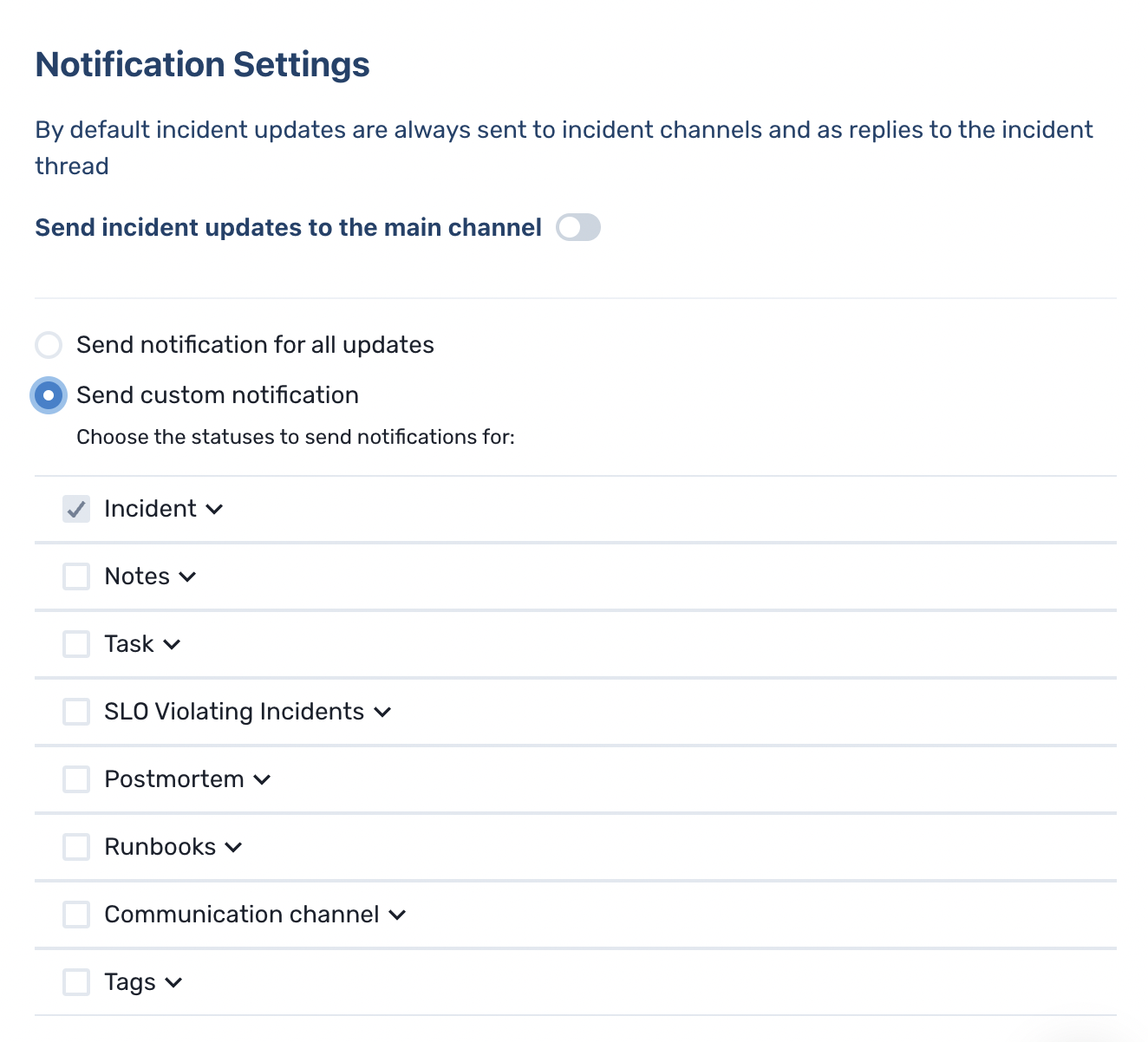Enable the Notes checkbox
The width and height of the screenshot is (1148, 1042).
coord(76,576)
